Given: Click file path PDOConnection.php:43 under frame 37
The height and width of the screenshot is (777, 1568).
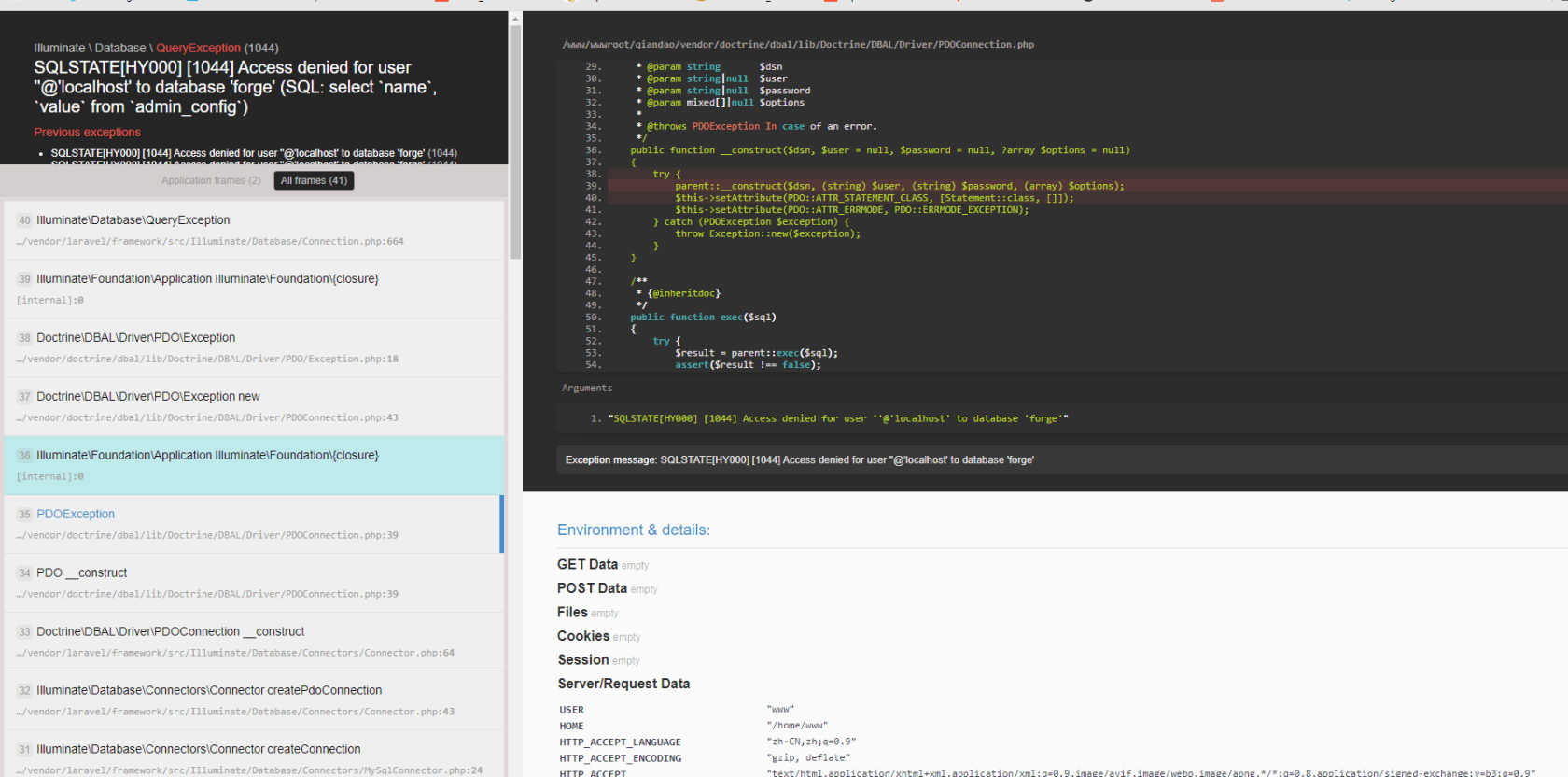Looking at the screenshot, I should point(207,417).
